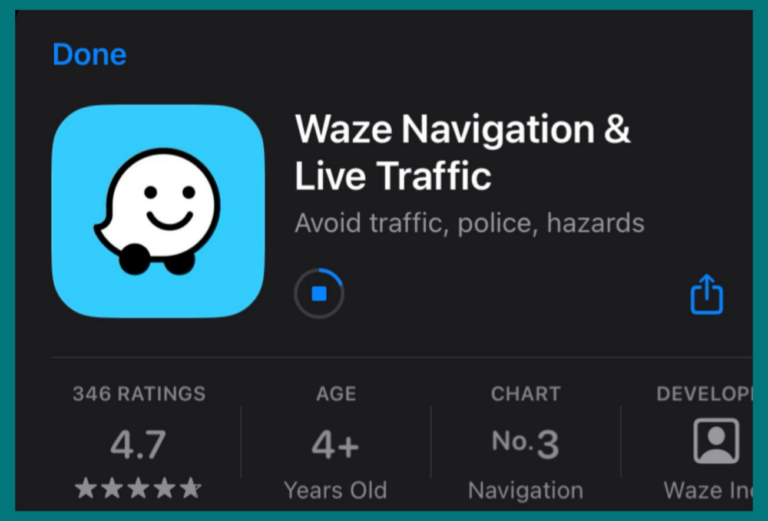Viewport: 768px width, 521px height.
Task: Open the share sheet icon
Action: tap(707, 294)
